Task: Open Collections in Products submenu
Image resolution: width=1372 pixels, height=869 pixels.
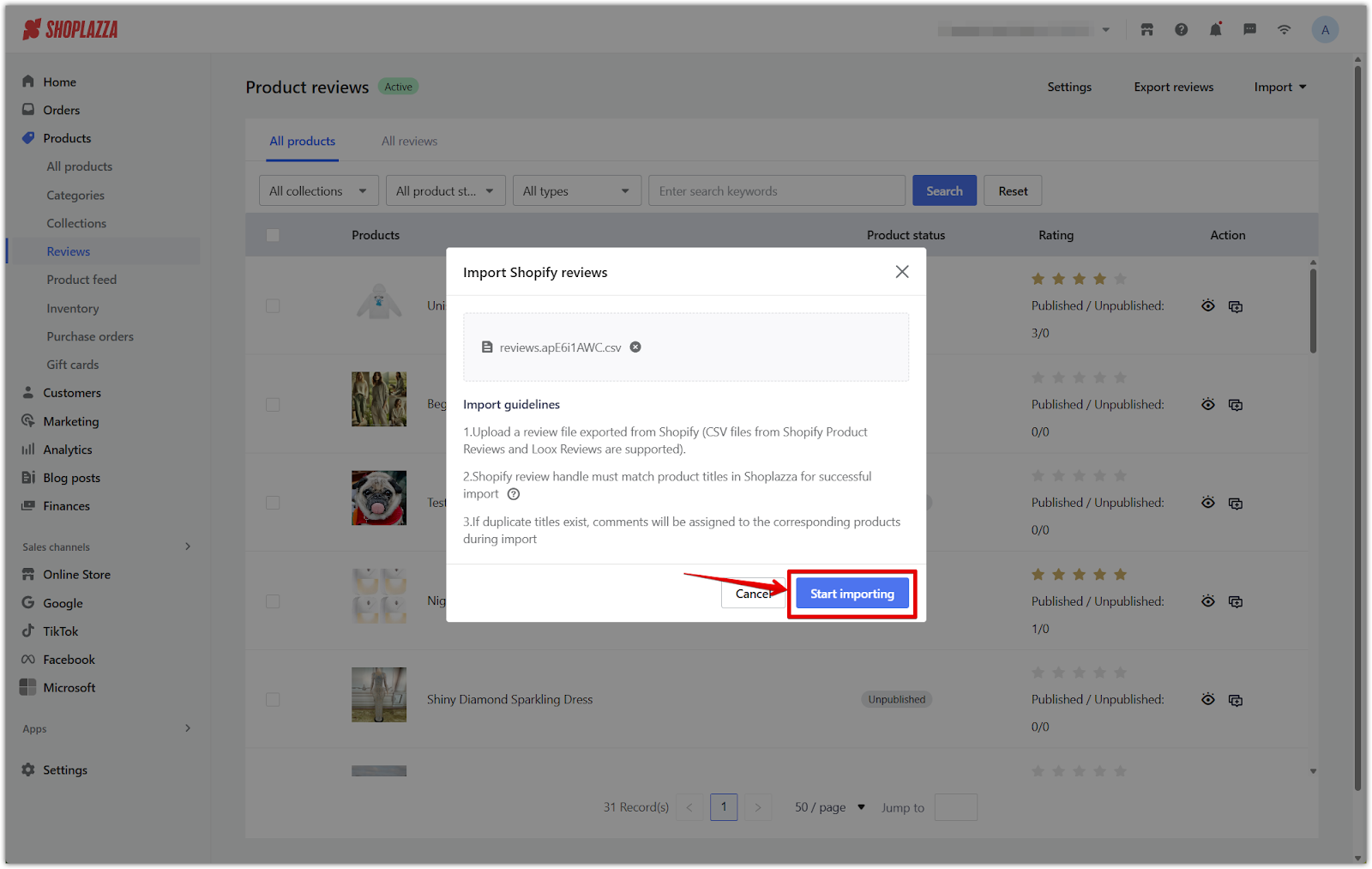Action: (x=76, y=223)
